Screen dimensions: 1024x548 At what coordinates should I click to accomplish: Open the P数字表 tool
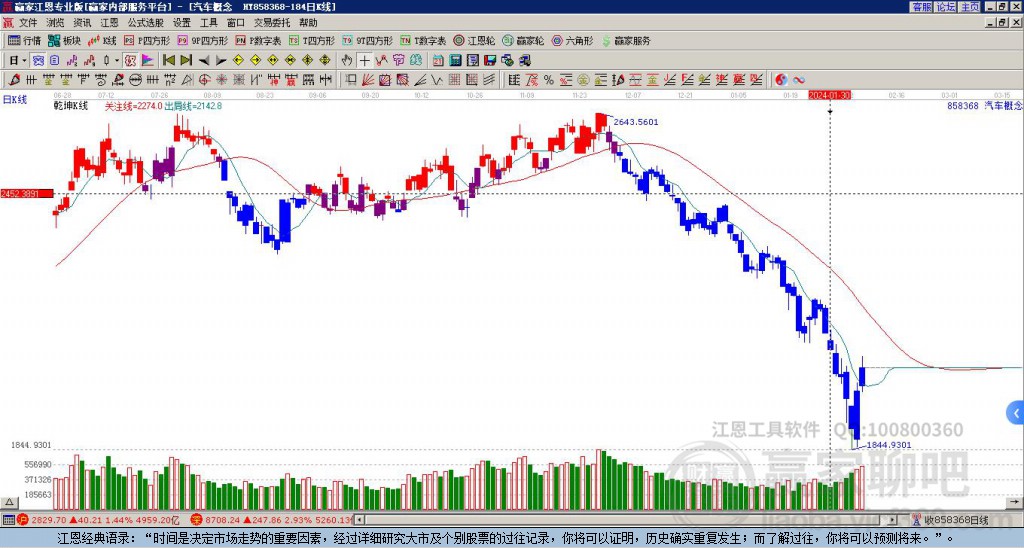pyautogui.click(x=258, y=40)
